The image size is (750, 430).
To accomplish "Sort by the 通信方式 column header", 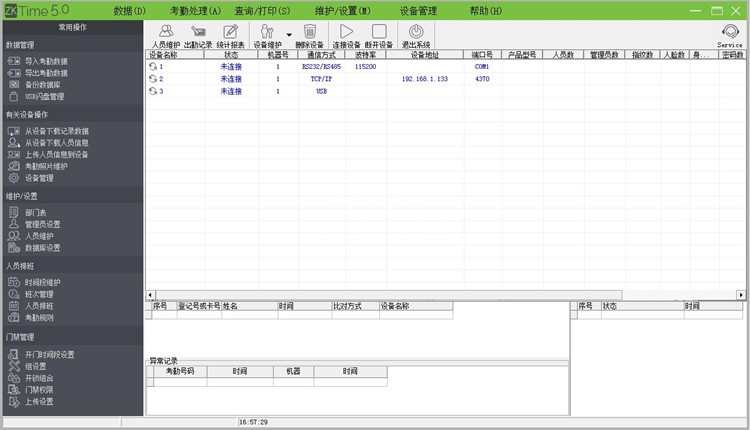I will pos(321,55).
